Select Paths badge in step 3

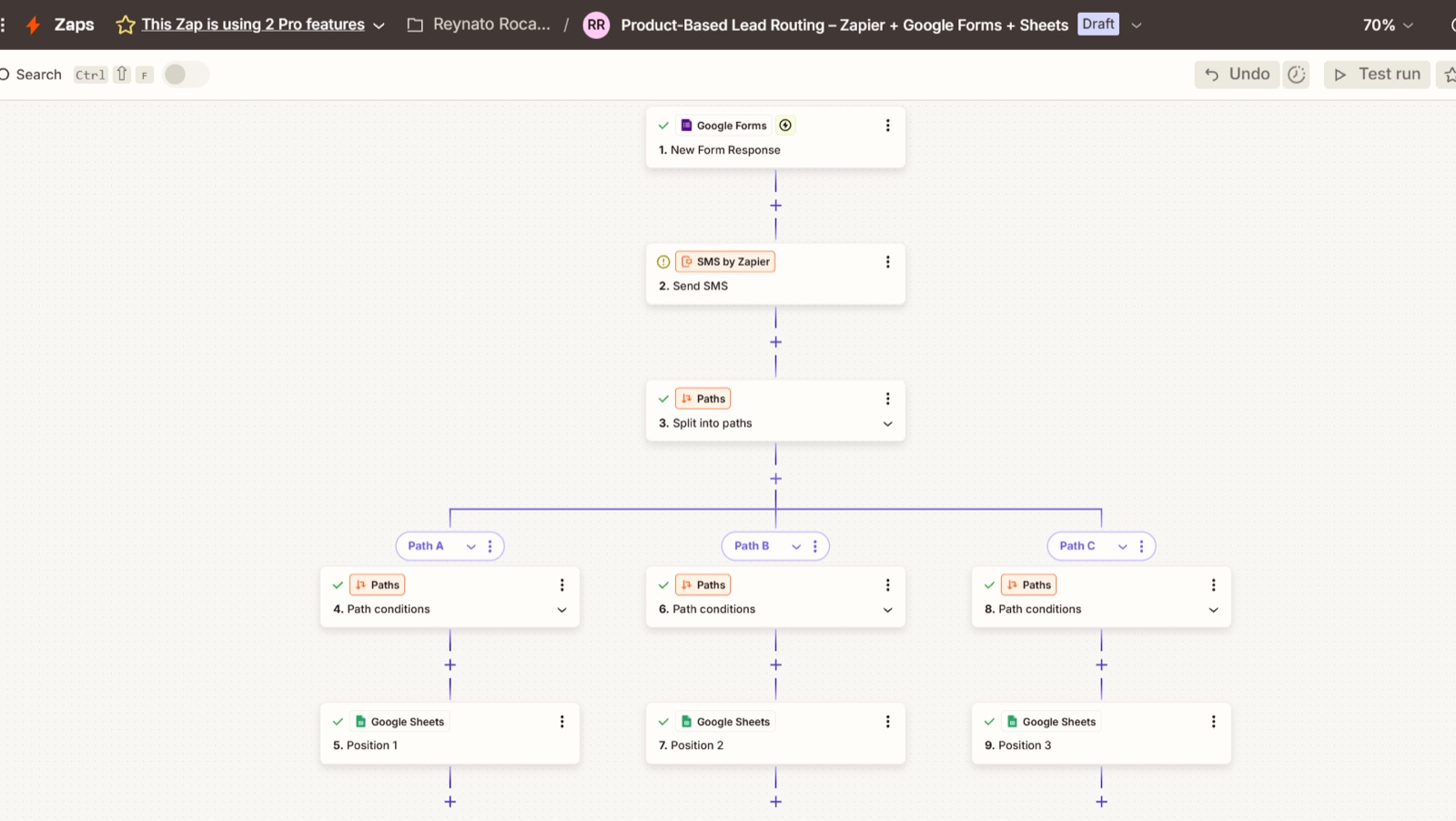(x=703, y=399)
